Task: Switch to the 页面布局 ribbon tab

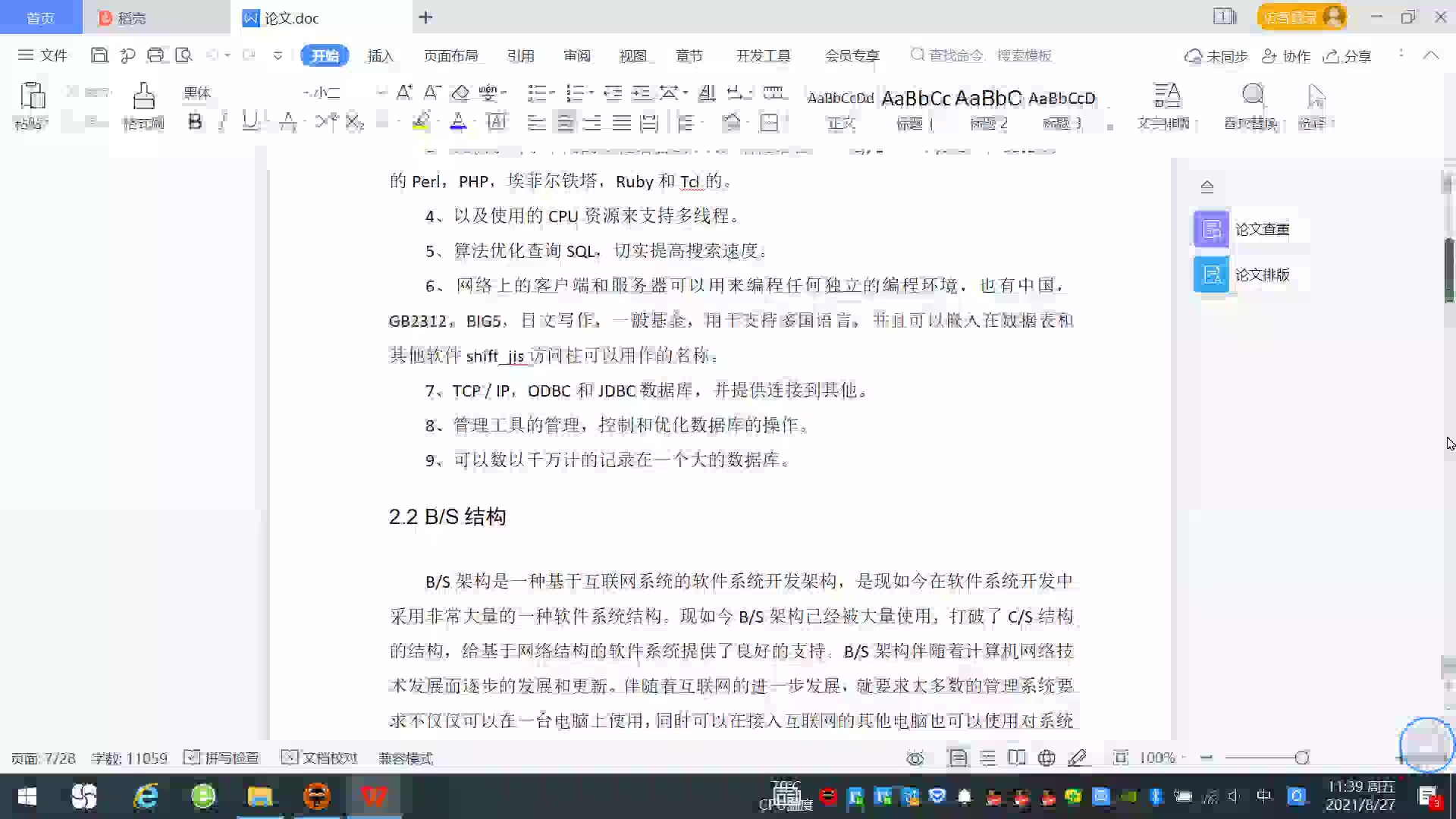Action: point(450,55)
